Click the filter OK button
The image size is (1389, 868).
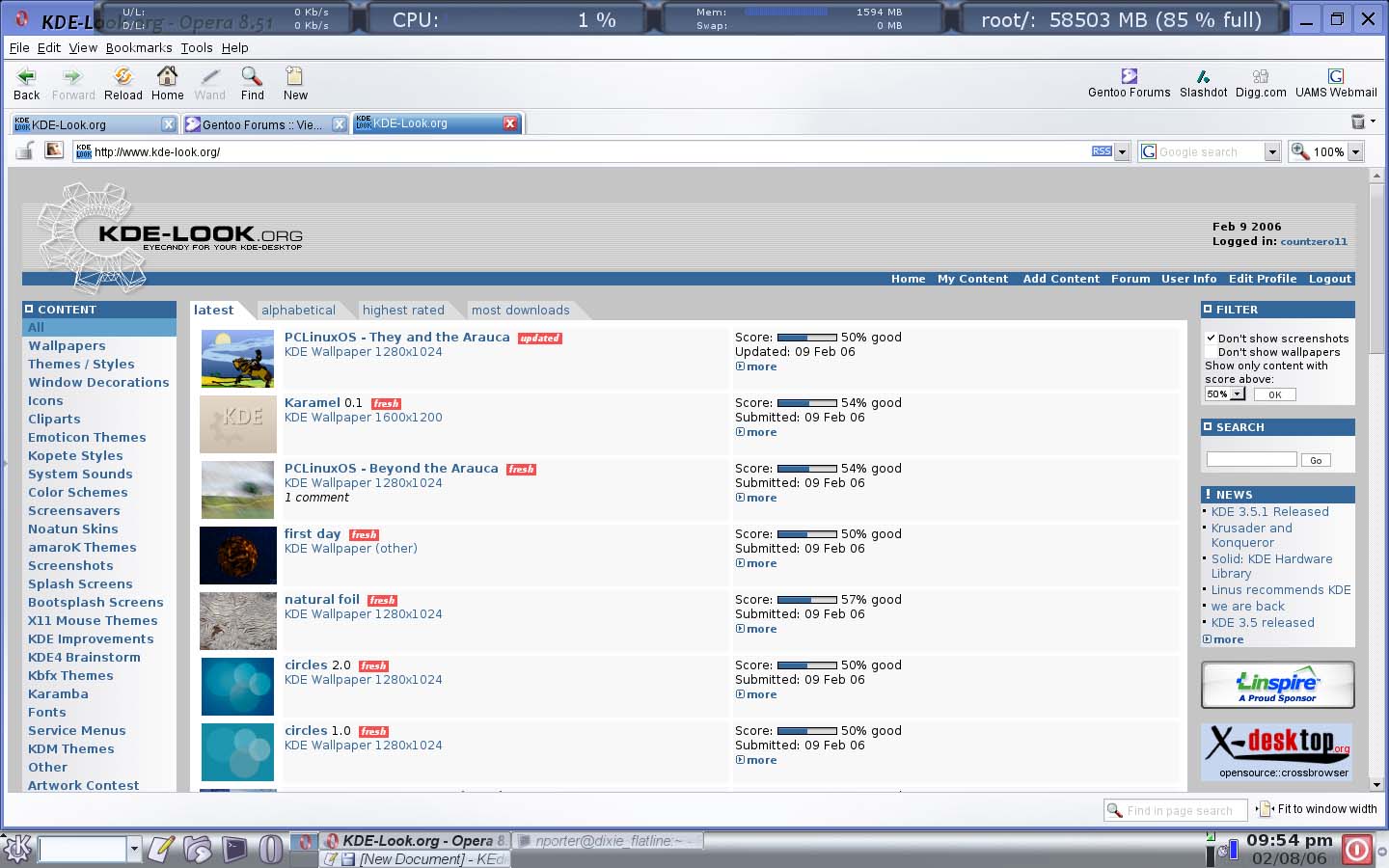tap(1274, 394)
